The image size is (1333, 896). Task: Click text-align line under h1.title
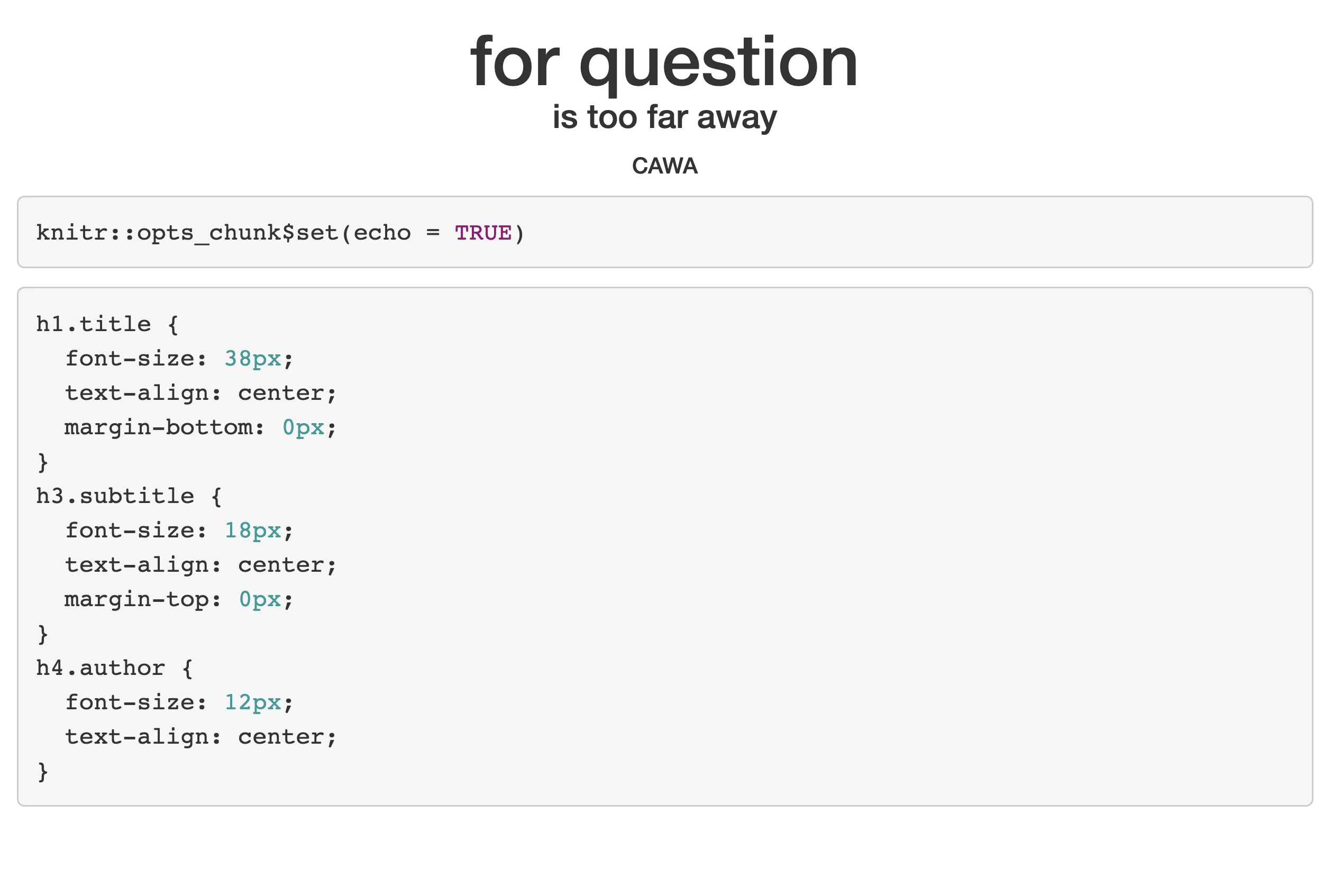200,393
